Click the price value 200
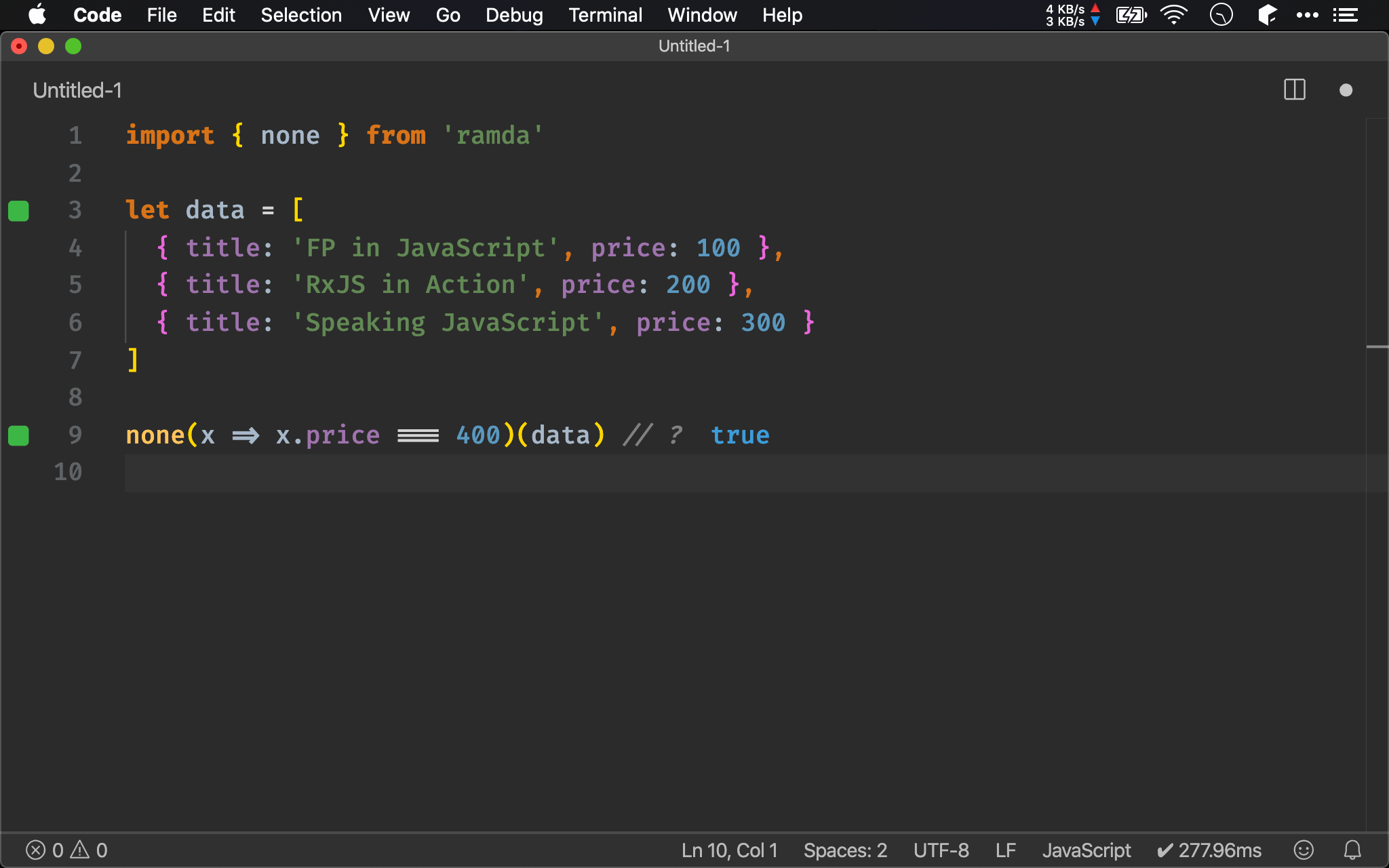 pos(688,285)
